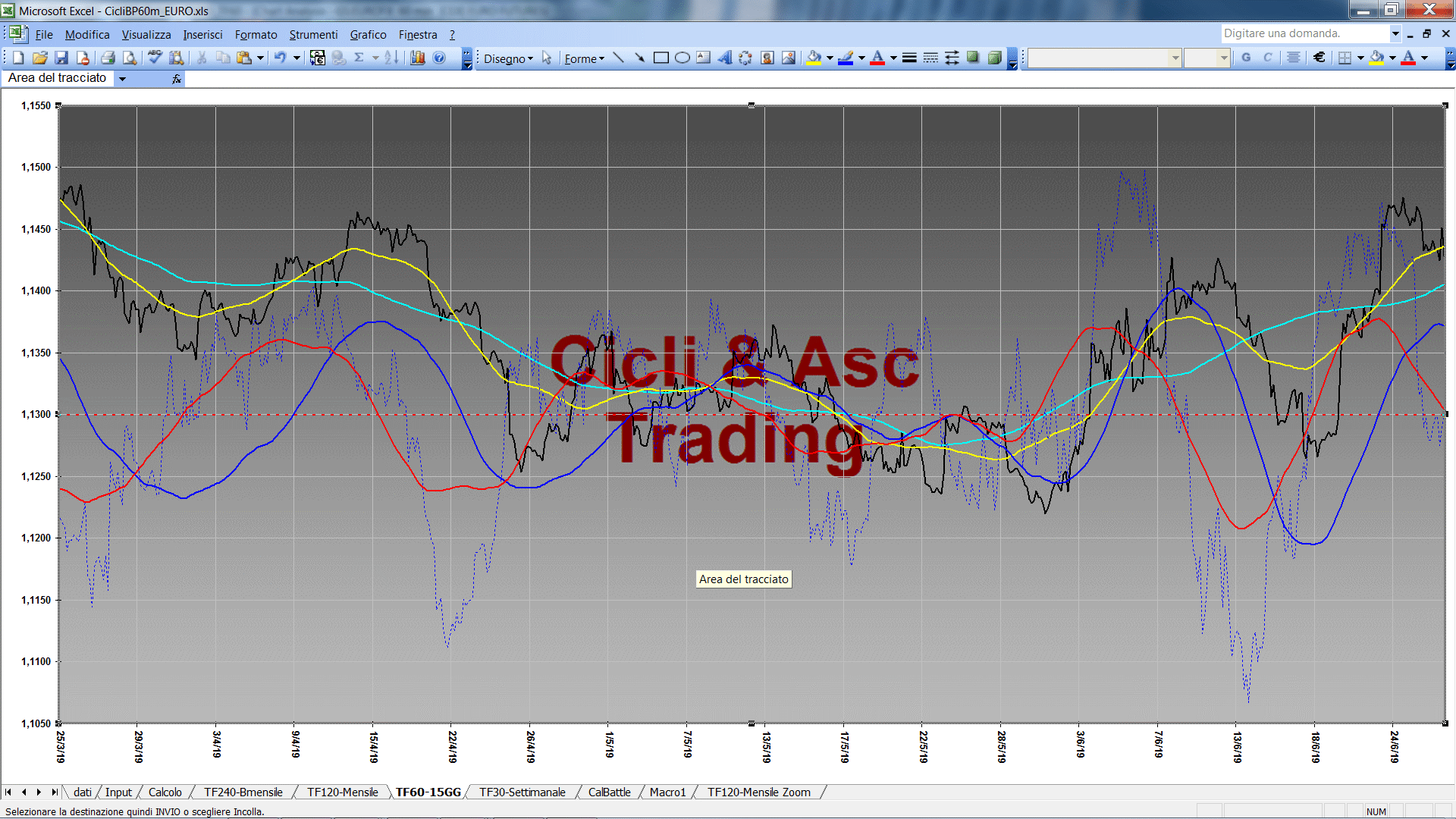Click the Drawing toolbar yellow fill color bucket

pos(814,58)
